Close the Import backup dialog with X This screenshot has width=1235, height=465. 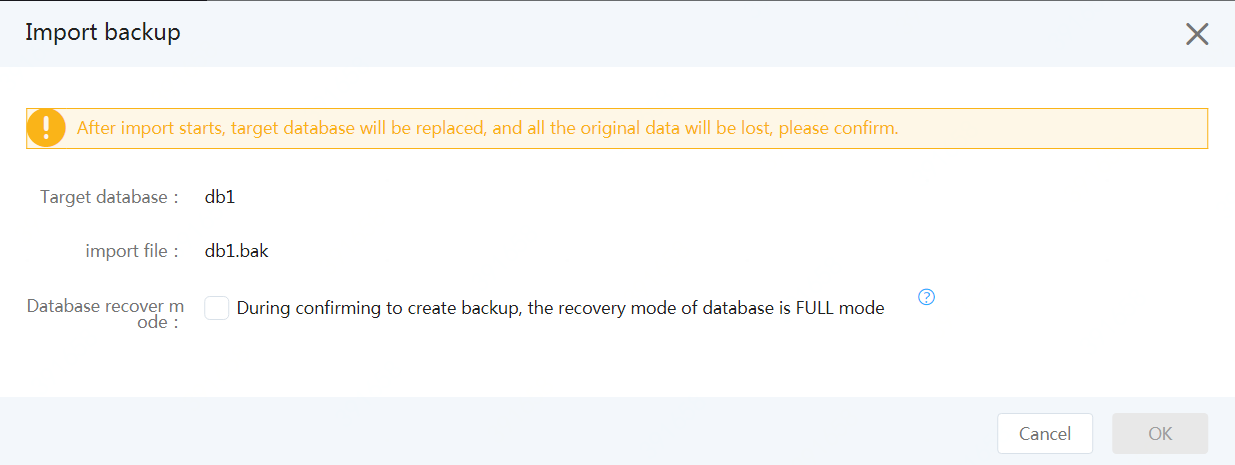(1197, 34)
